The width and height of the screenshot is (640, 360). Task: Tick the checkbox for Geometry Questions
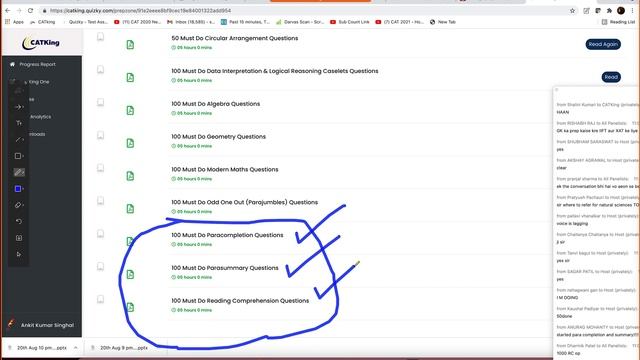pyautogui.click(x=100, y=136)
